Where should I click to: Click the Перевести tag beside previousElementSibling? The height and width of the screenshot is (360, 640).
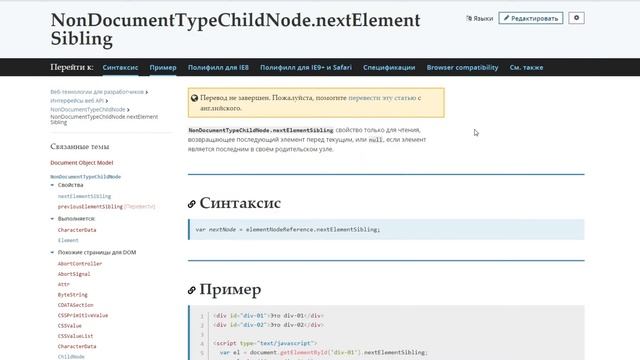(x=140, y=207)
